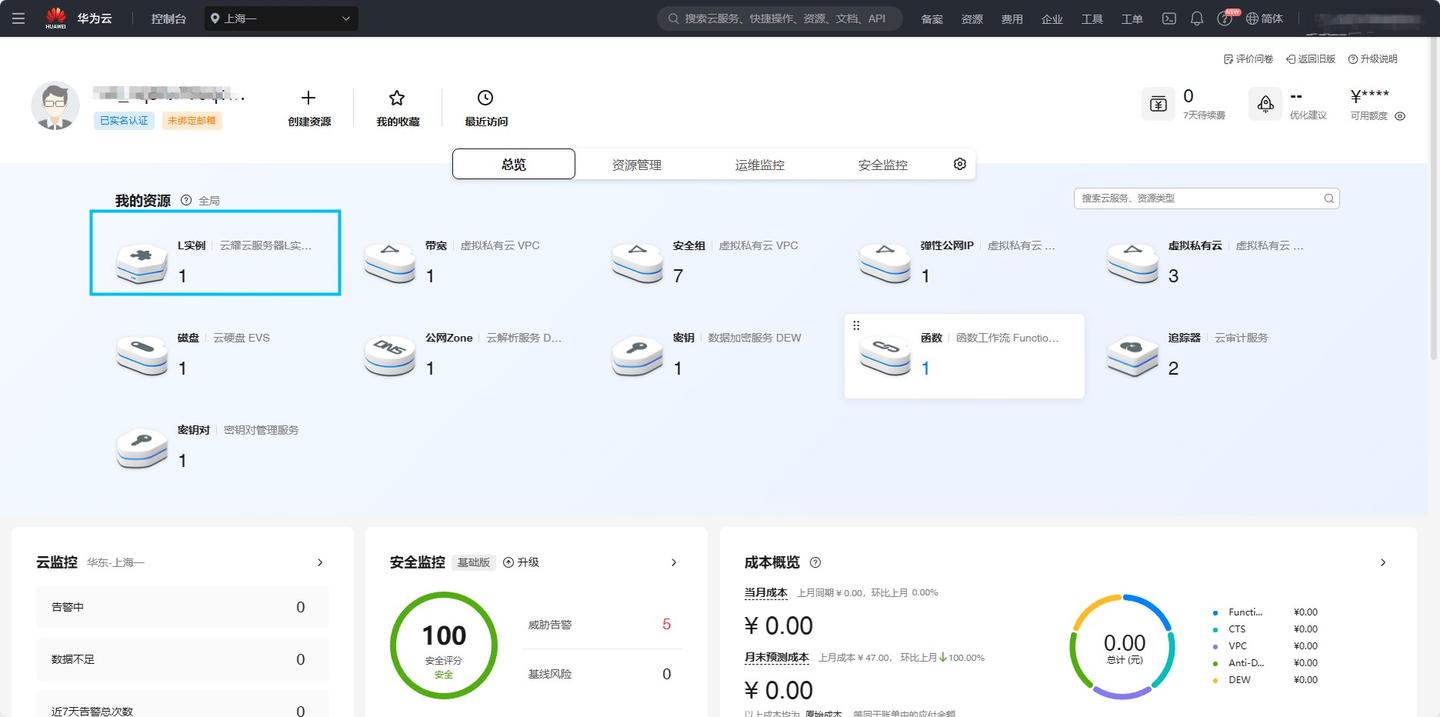Open the hamburger navigation menu
This screenshot has width=1440, height=717.
tap(18, 18)
